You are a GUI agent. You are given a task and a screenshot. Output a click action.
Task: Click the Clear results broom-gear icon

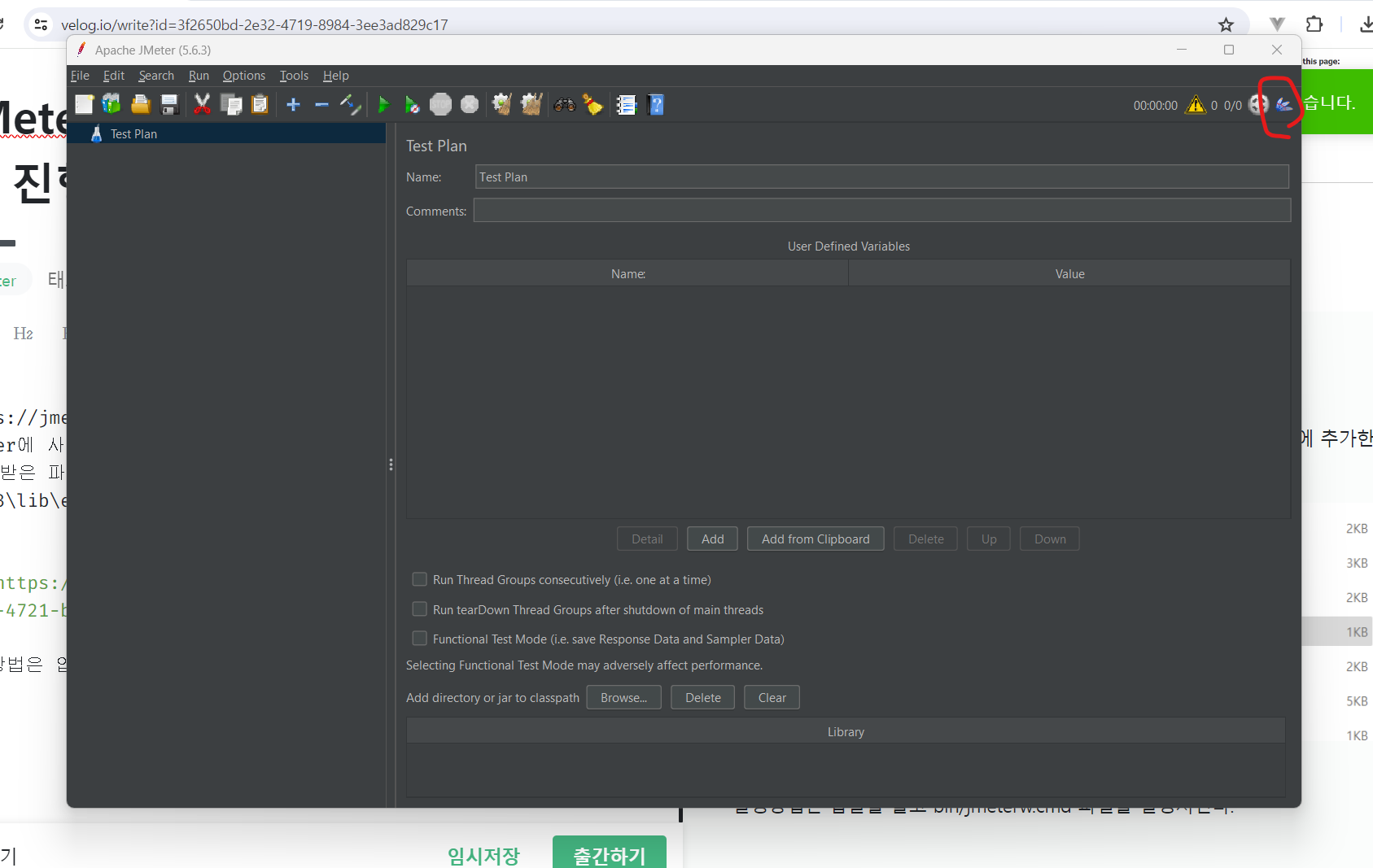point(502,104)
